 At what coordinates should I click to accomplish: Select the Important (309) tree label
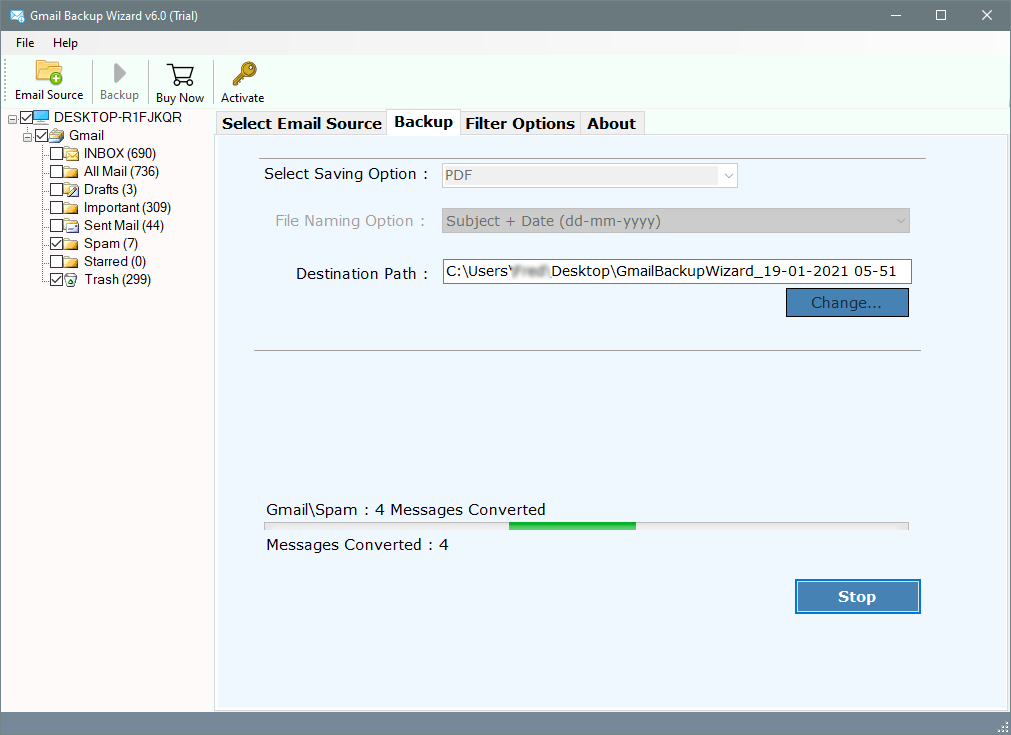127,208
